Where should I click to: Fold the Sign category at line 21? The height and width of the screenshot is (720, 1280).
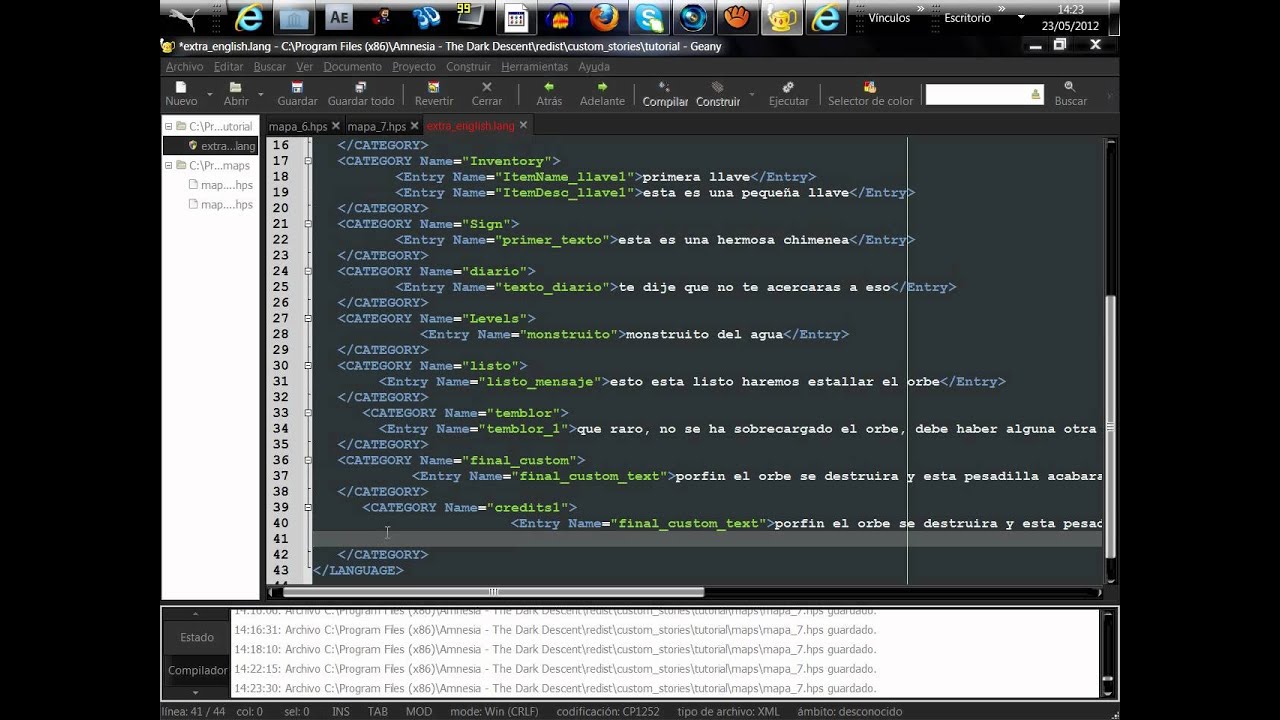[x=307, y=224]
